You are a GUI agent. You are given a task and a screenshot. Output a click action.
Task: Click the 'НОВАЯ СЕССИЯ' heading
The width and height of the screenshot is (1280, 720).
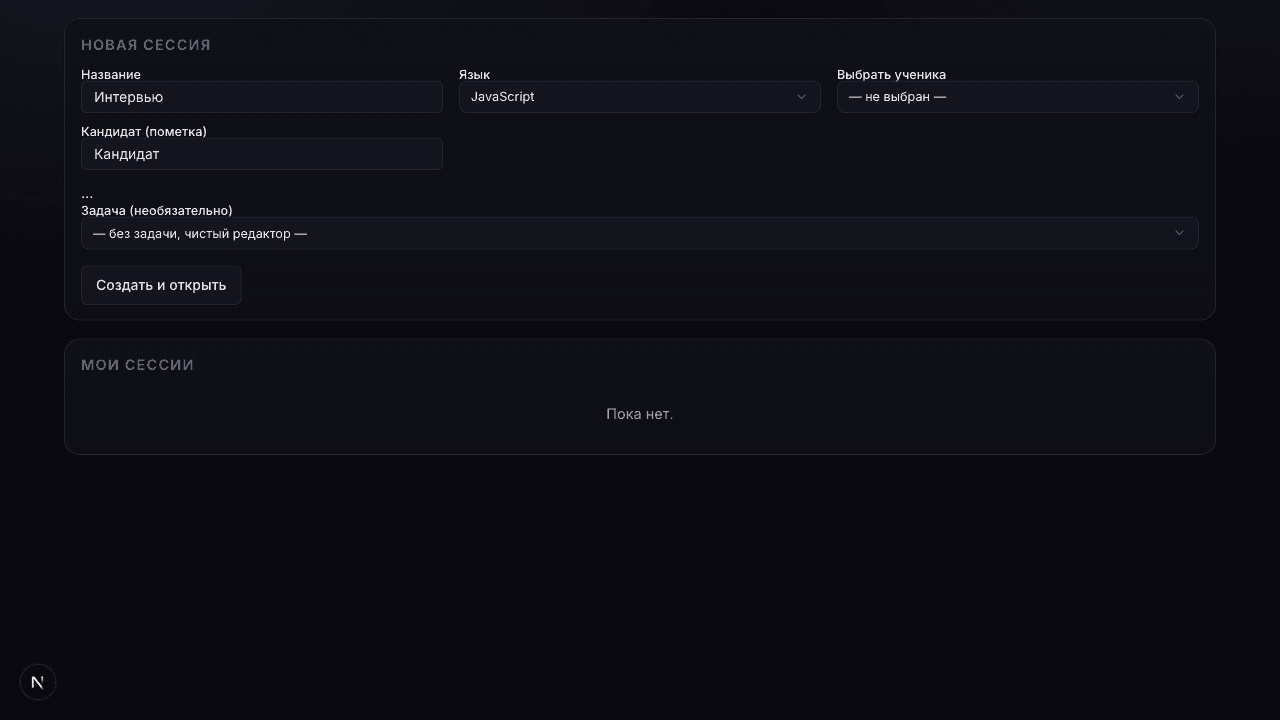146,45
